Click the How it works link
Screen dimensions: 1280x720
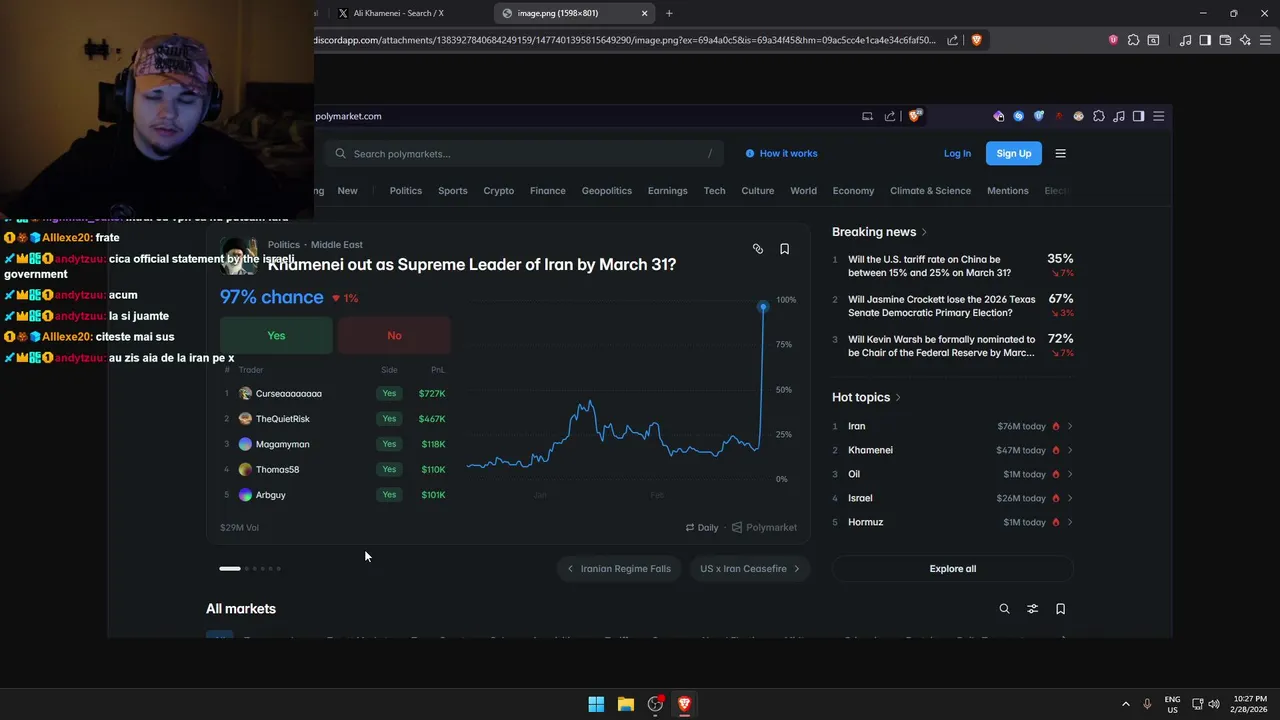pos(788,153)
